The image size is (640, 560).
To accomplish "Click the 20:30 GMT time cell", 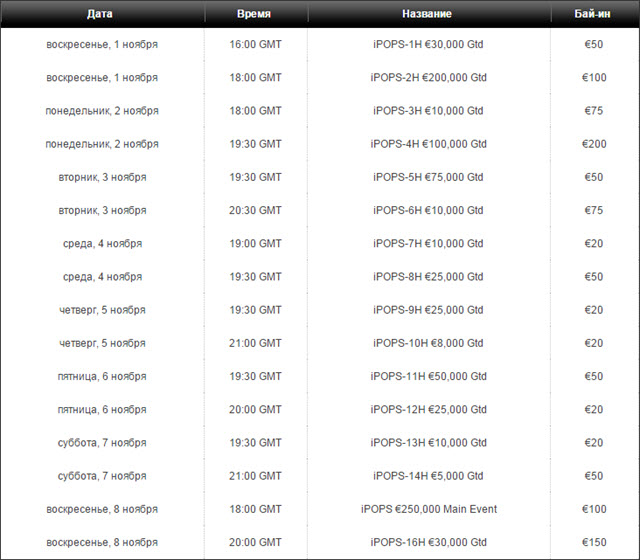I will click(256, 210).
